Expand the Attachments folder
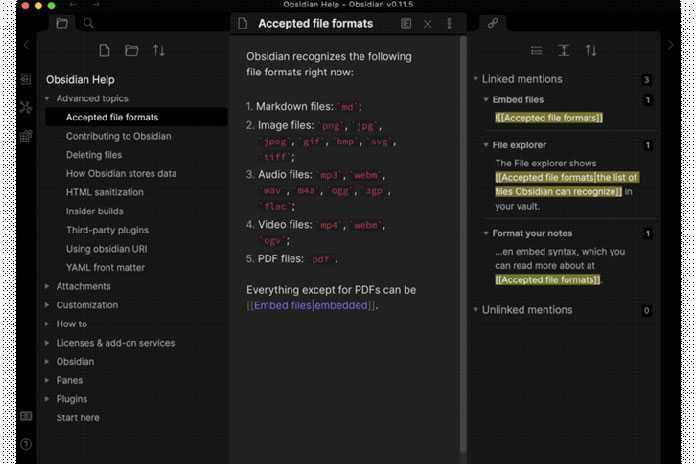The image size is (696, 464). click(47, 286)
